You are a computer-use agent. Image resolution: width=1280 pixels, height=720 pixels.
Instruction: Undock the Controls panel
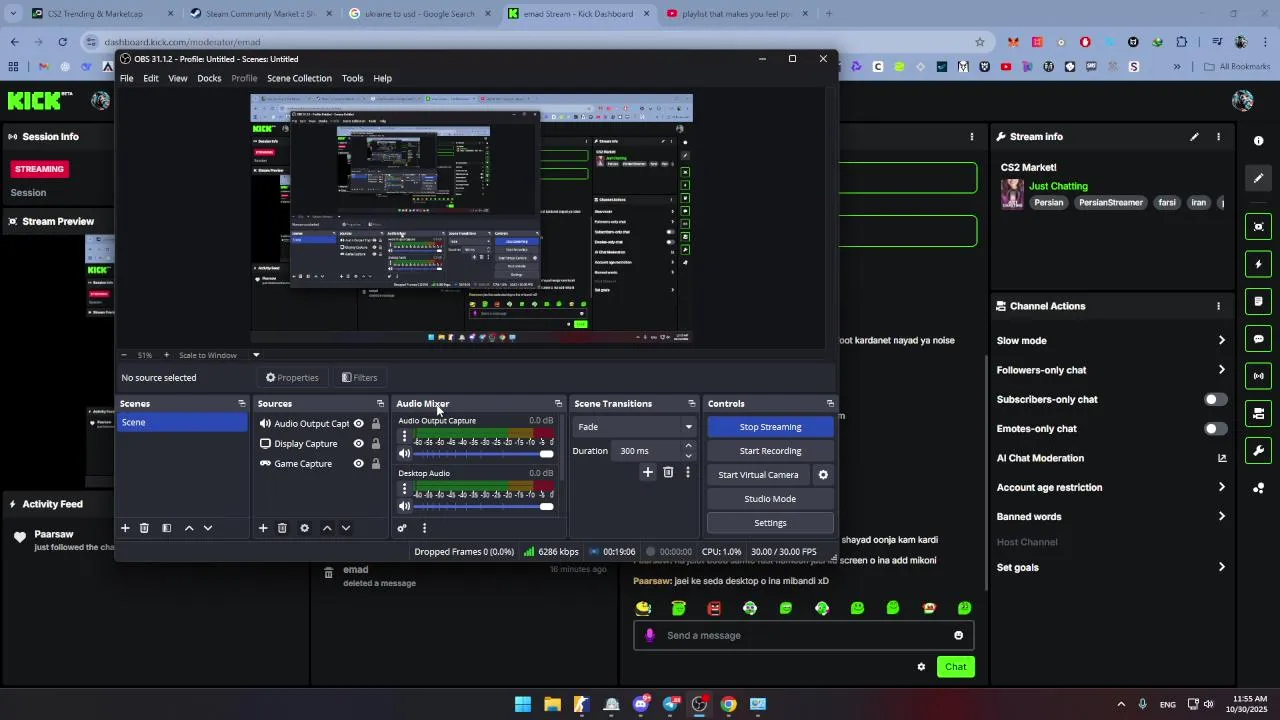coord(830,404)
